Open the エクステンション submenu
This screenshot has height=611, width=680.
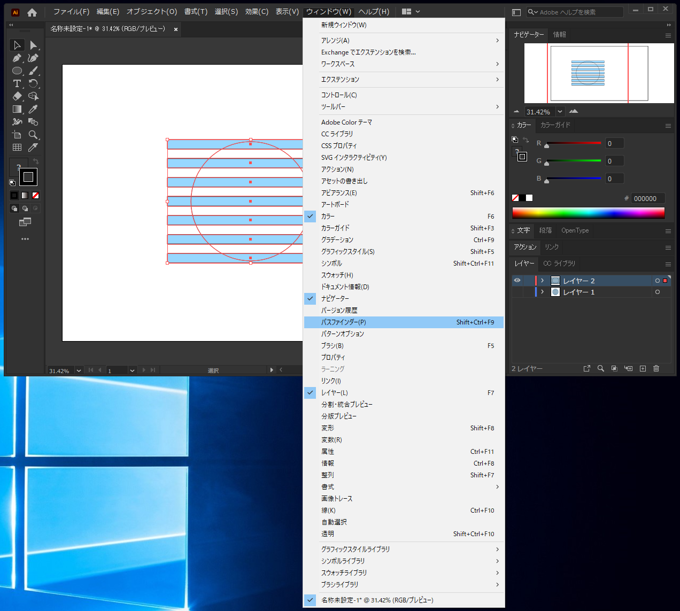(x=403, y=79)
